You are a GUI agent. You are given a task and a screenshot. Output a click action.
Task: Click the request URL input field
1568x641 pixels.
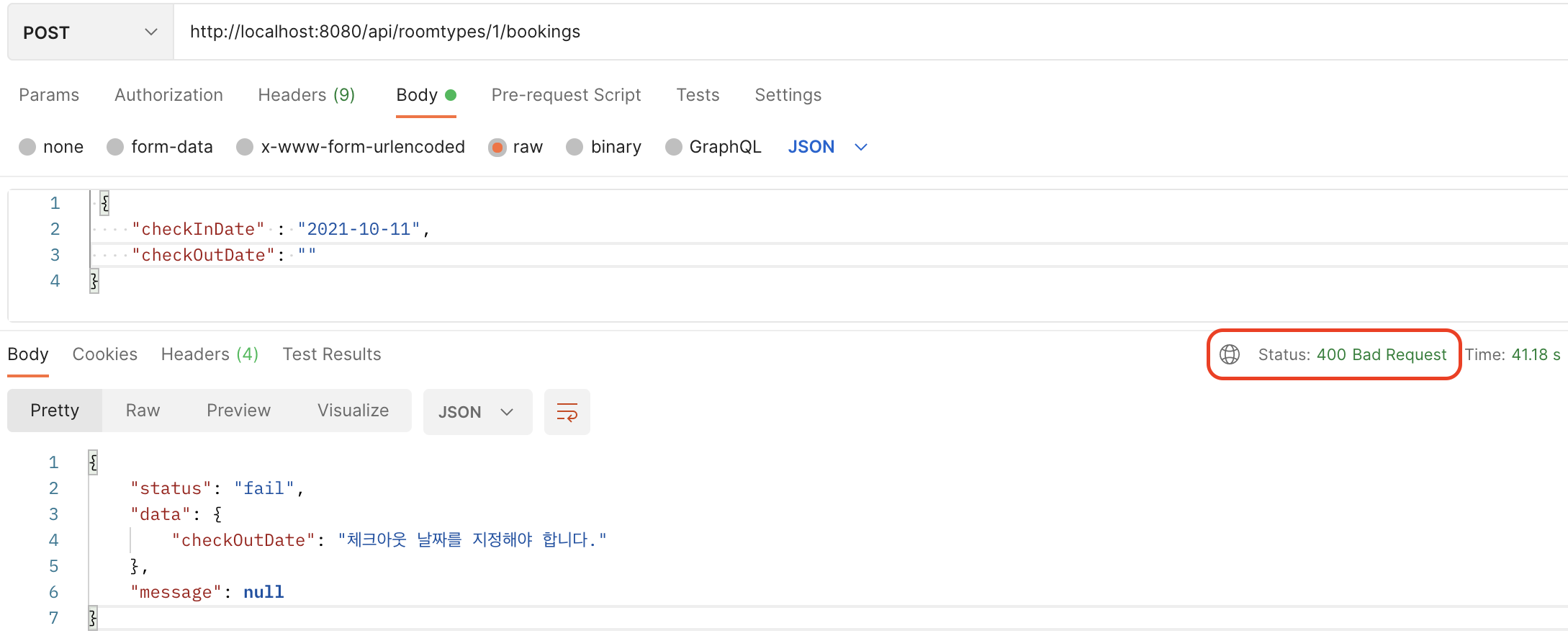click(x=864, y=32)
